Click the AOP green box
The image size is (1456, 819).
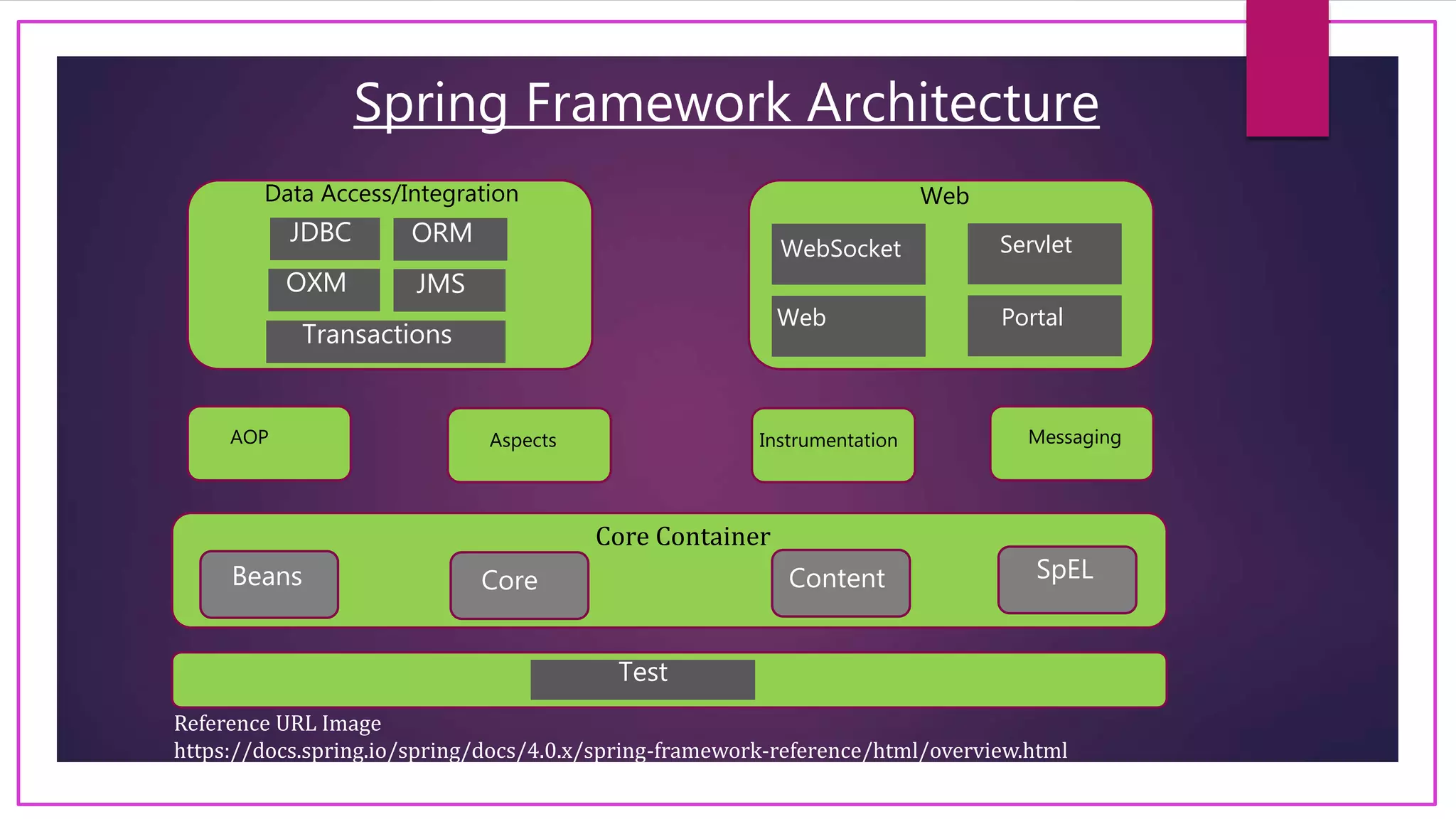[x=269, y=444]
